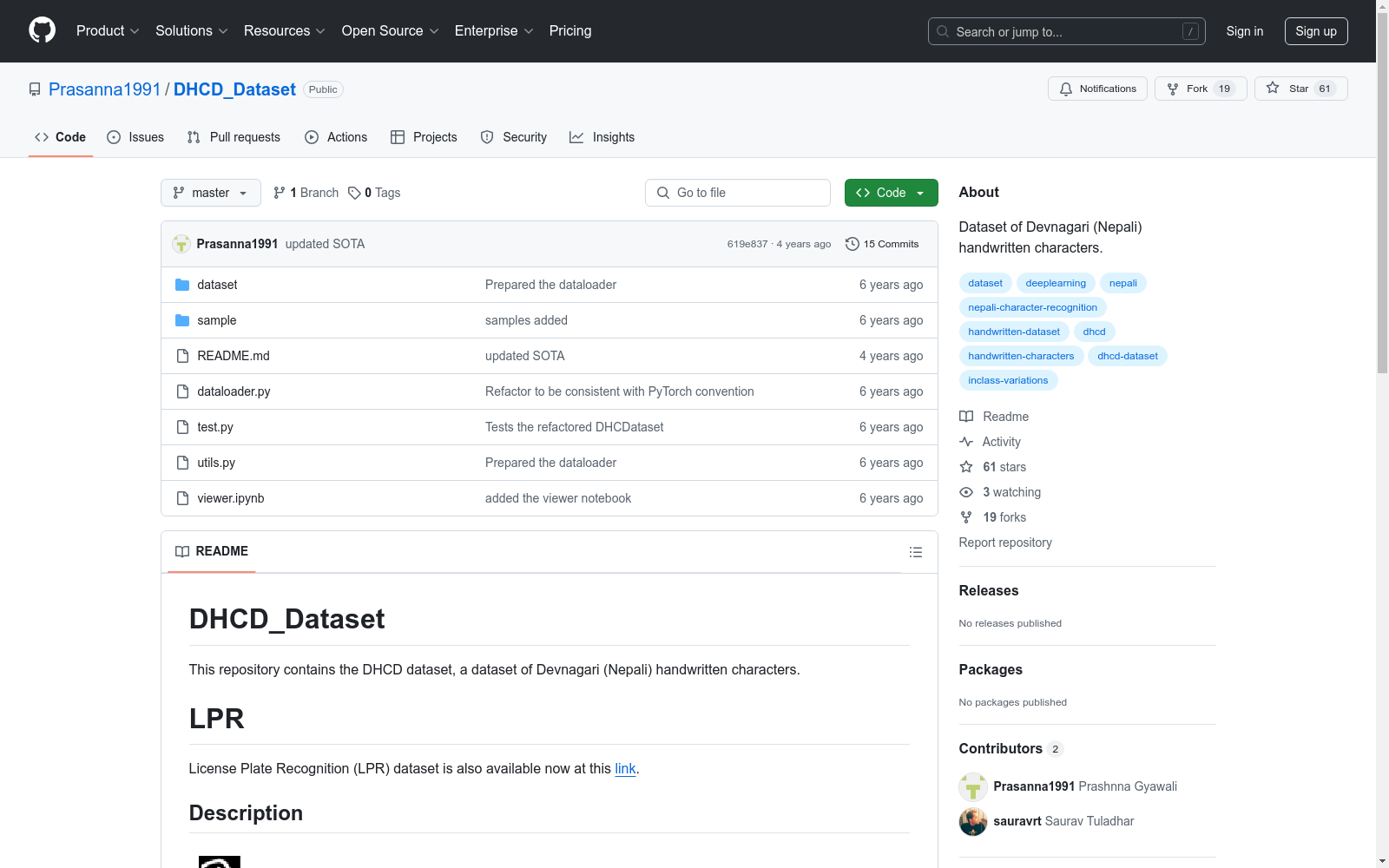
Task: Click the handwritten-dataset topic tag
Action: click(x=1014, y=332)
